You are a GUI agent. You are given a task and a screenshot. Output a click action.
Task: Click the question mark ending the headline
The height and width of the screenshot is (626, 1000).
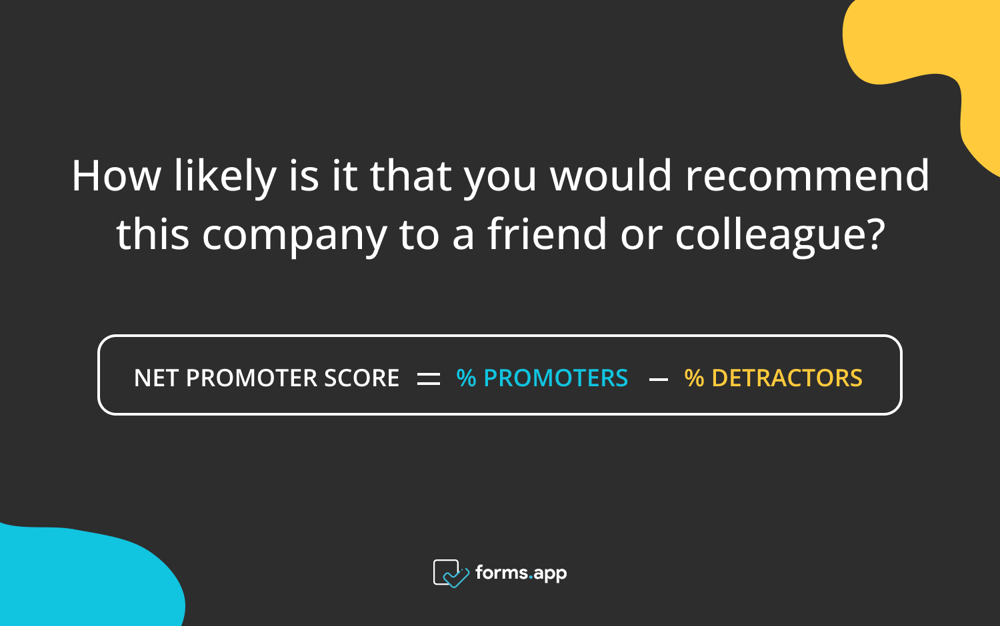click(873, 234)
